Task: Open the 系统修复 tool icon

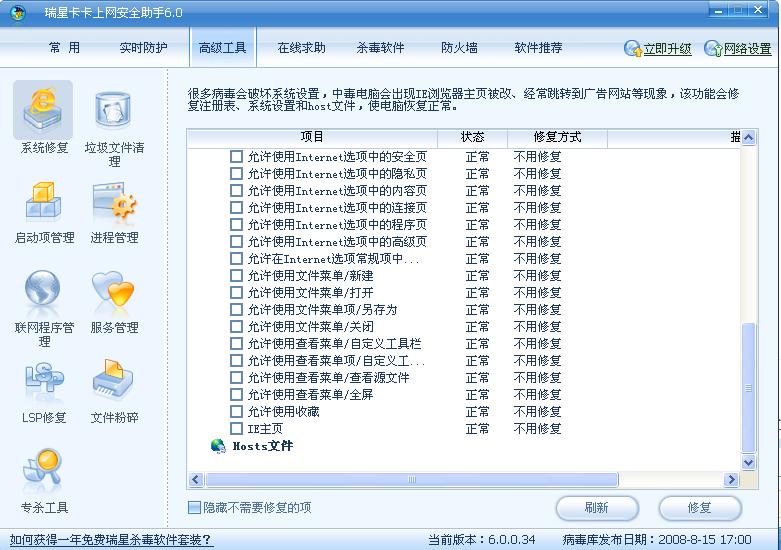Action: point(43,110)
